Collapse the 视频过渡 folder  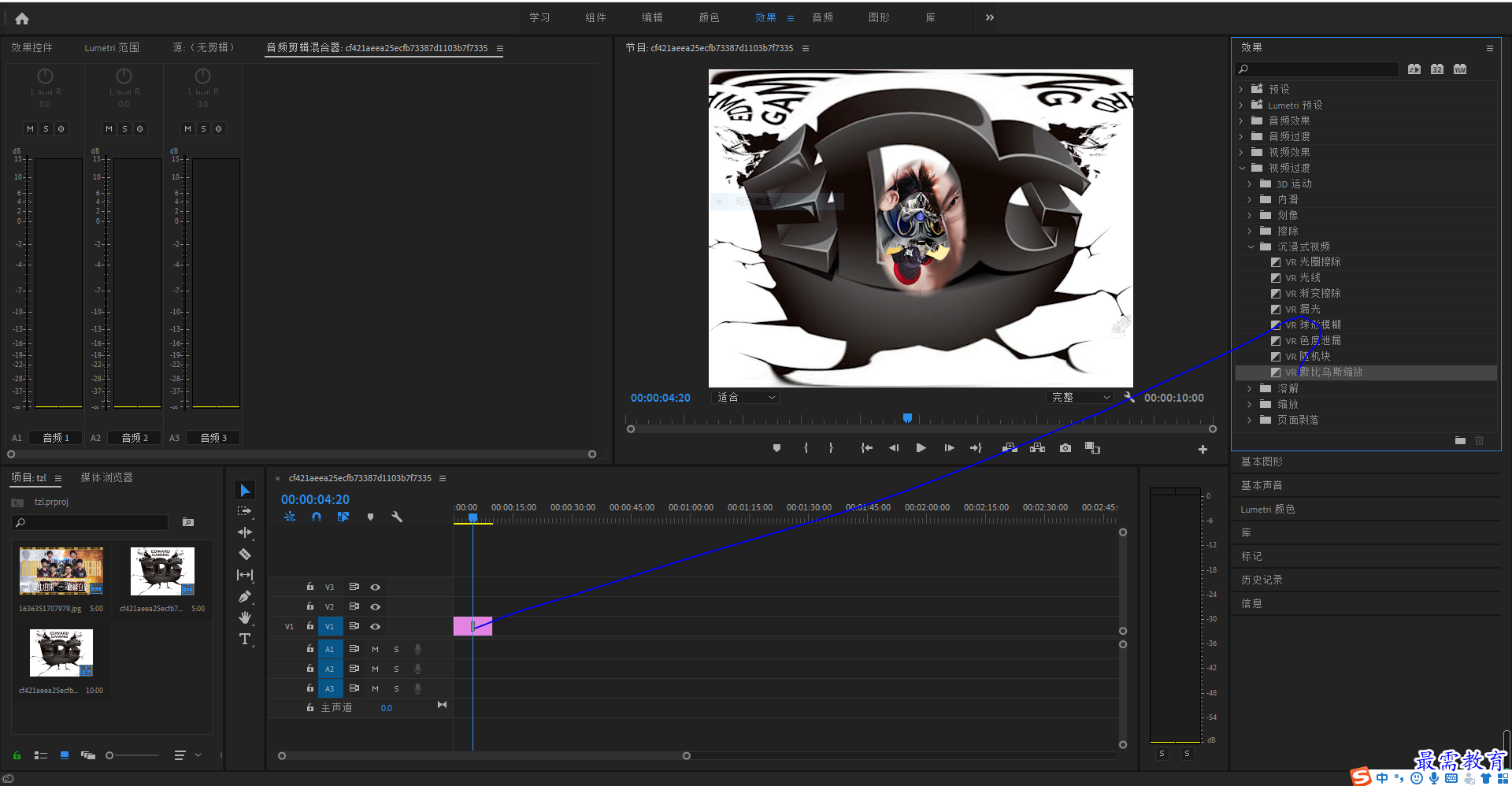(1242, 168)
